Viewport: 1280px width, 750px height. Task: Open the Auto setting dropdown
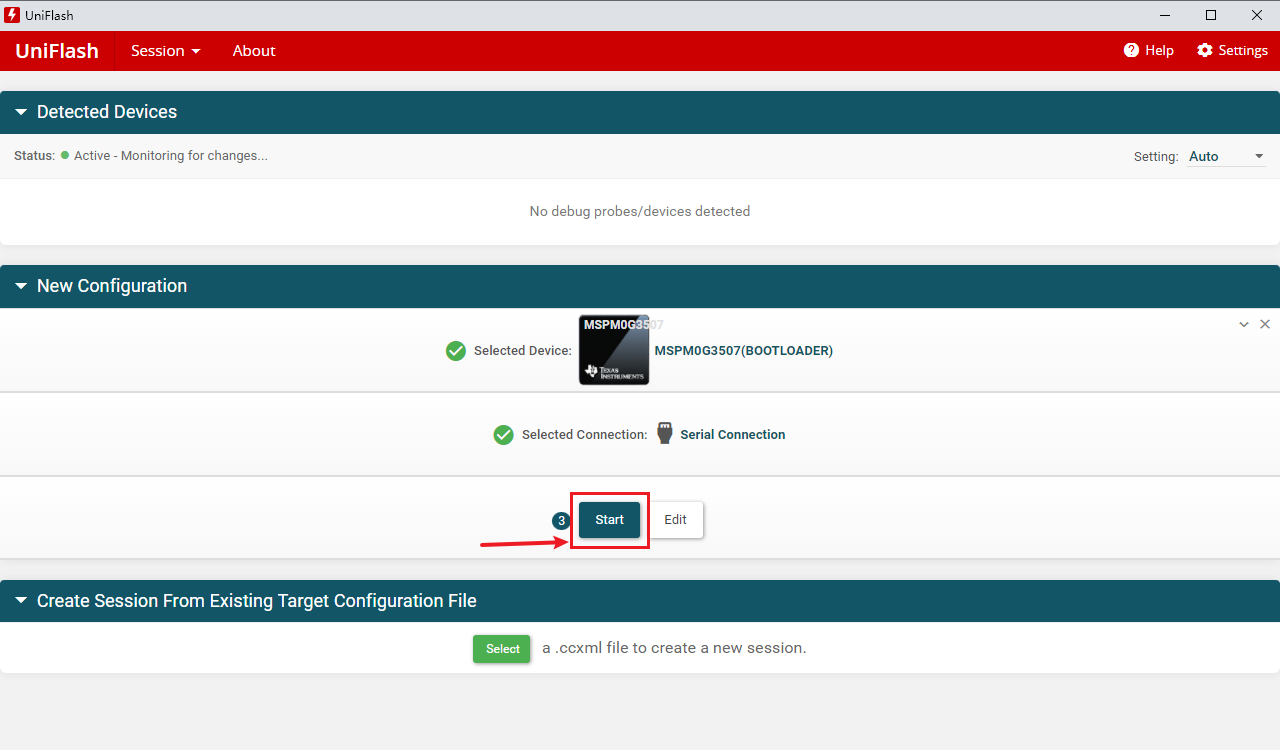click(1227, 156)
